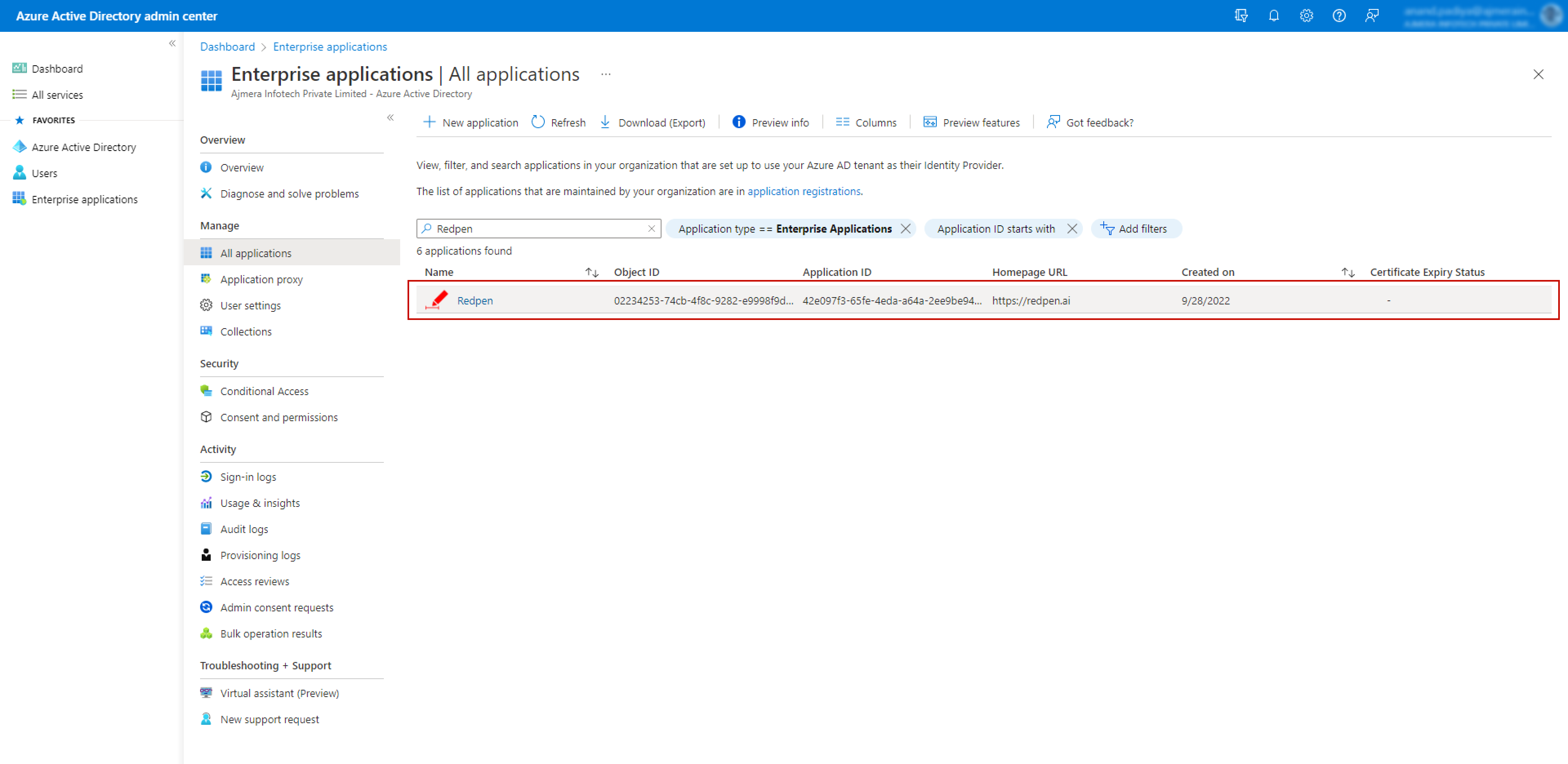Select All applications menu item

click(x=292, y=253)
